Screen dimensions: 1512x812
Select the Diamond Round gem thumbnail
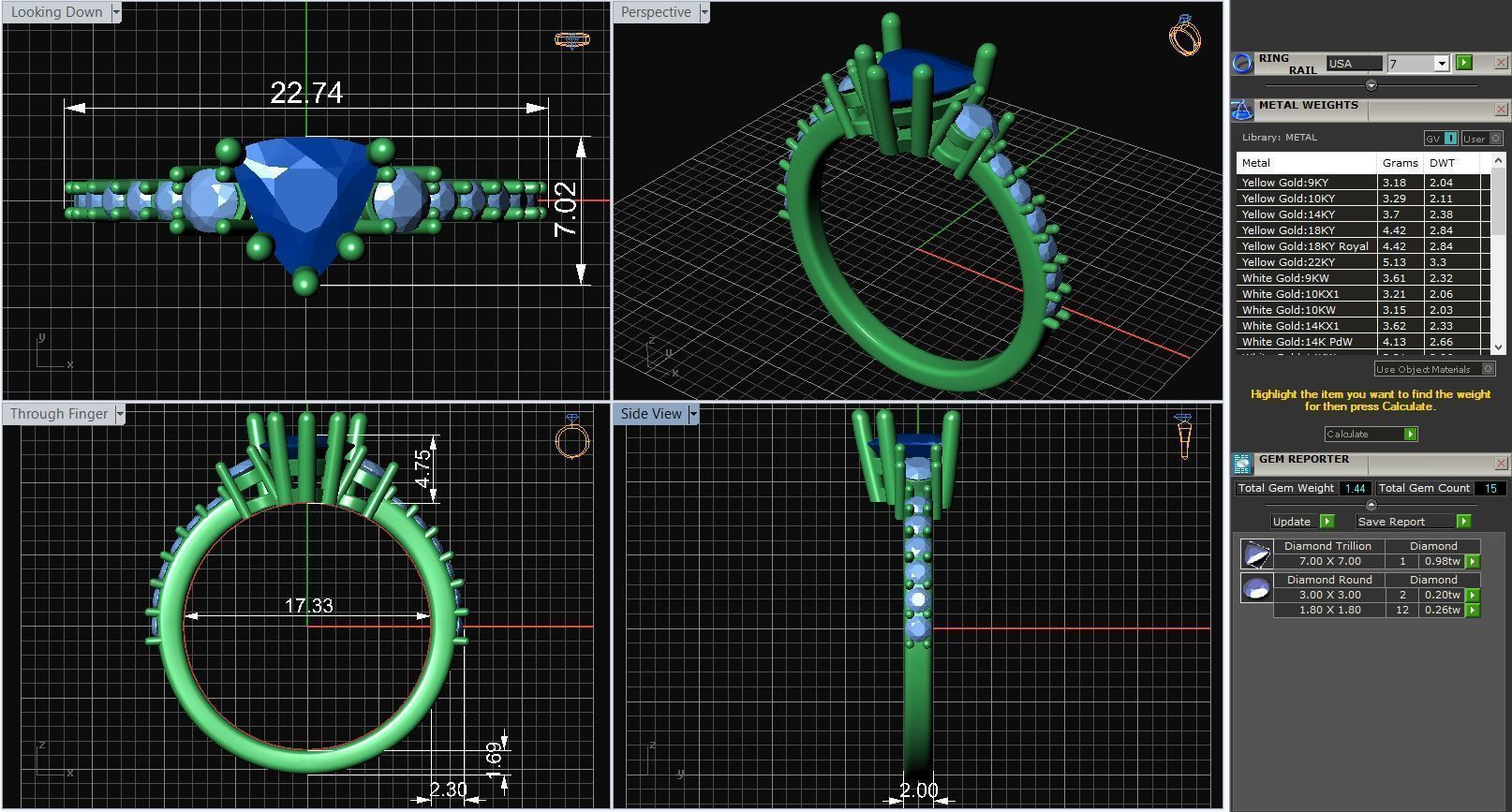tap(1255, 588)
